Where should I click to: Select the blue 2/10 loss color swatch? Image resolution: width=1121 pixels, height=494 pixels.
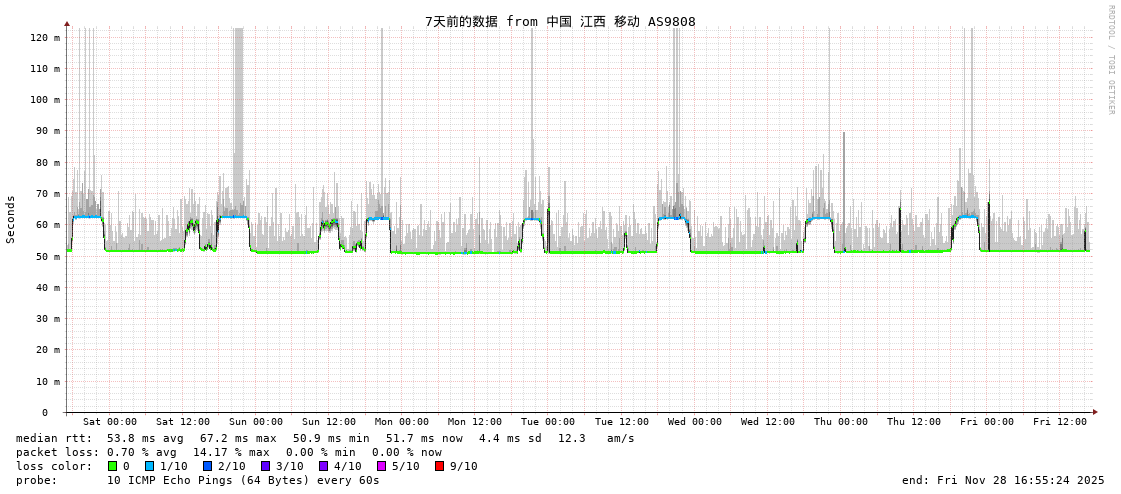pyautogui.click(x=207, y=466)
